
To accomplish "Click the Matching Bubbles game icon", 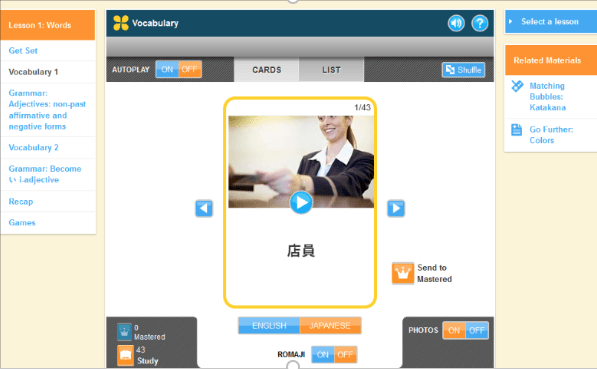I will pos(517,86).
